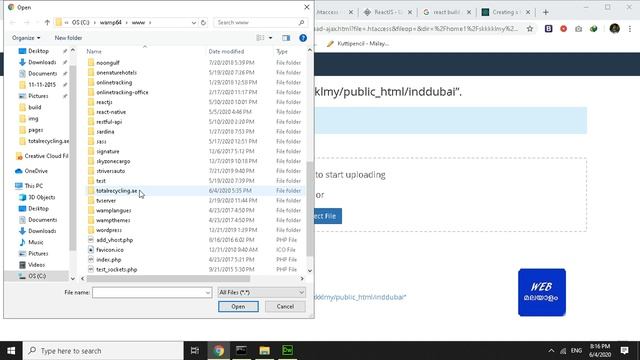Open the 11-11-2015 quick access folder
This screenshot has height=360, width=640.
pyautogui.click(x=42, y=84)
